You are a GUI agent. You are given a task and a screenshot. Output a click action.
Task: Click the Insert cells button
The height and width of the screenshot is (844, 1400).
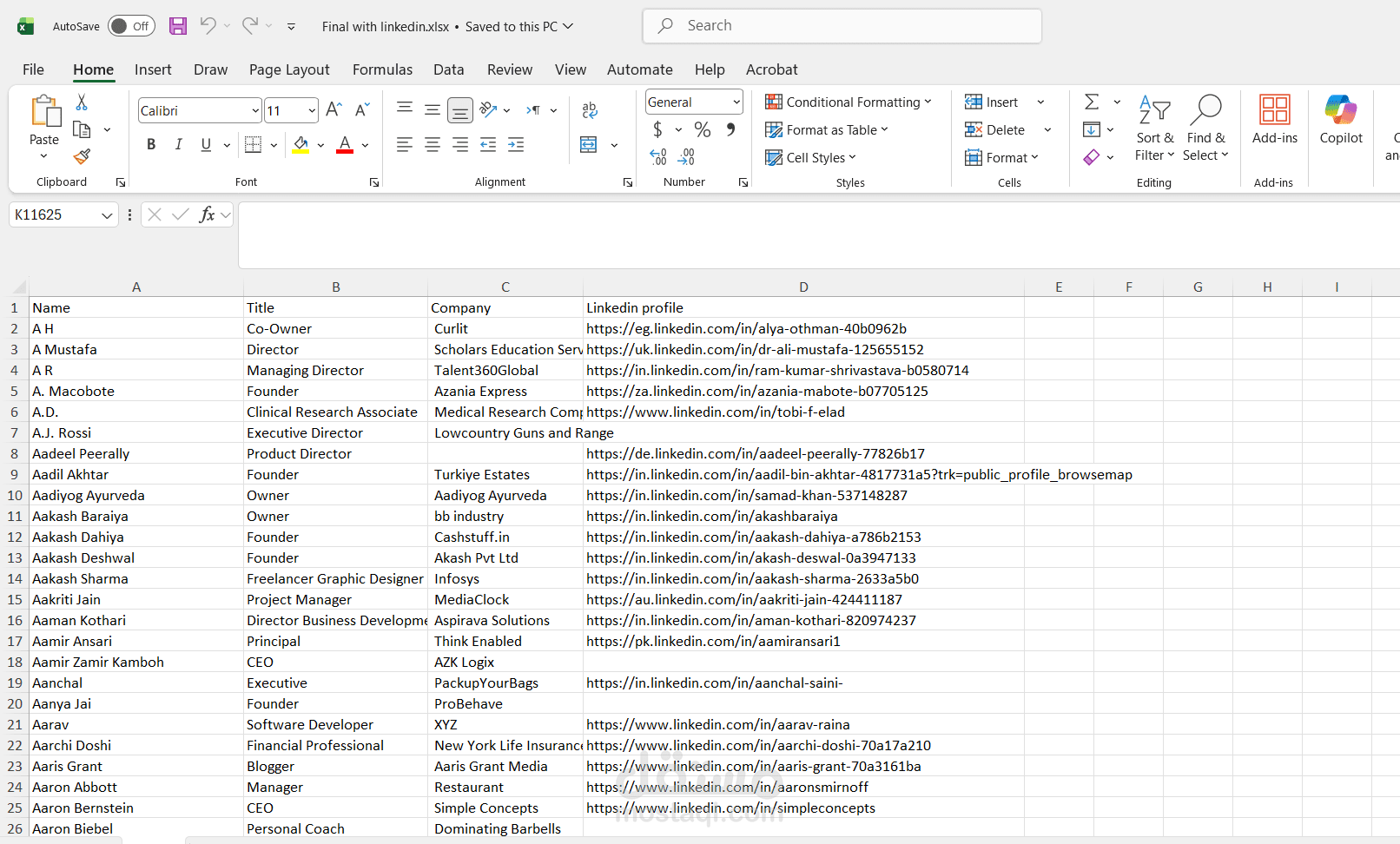click(991, 102)
